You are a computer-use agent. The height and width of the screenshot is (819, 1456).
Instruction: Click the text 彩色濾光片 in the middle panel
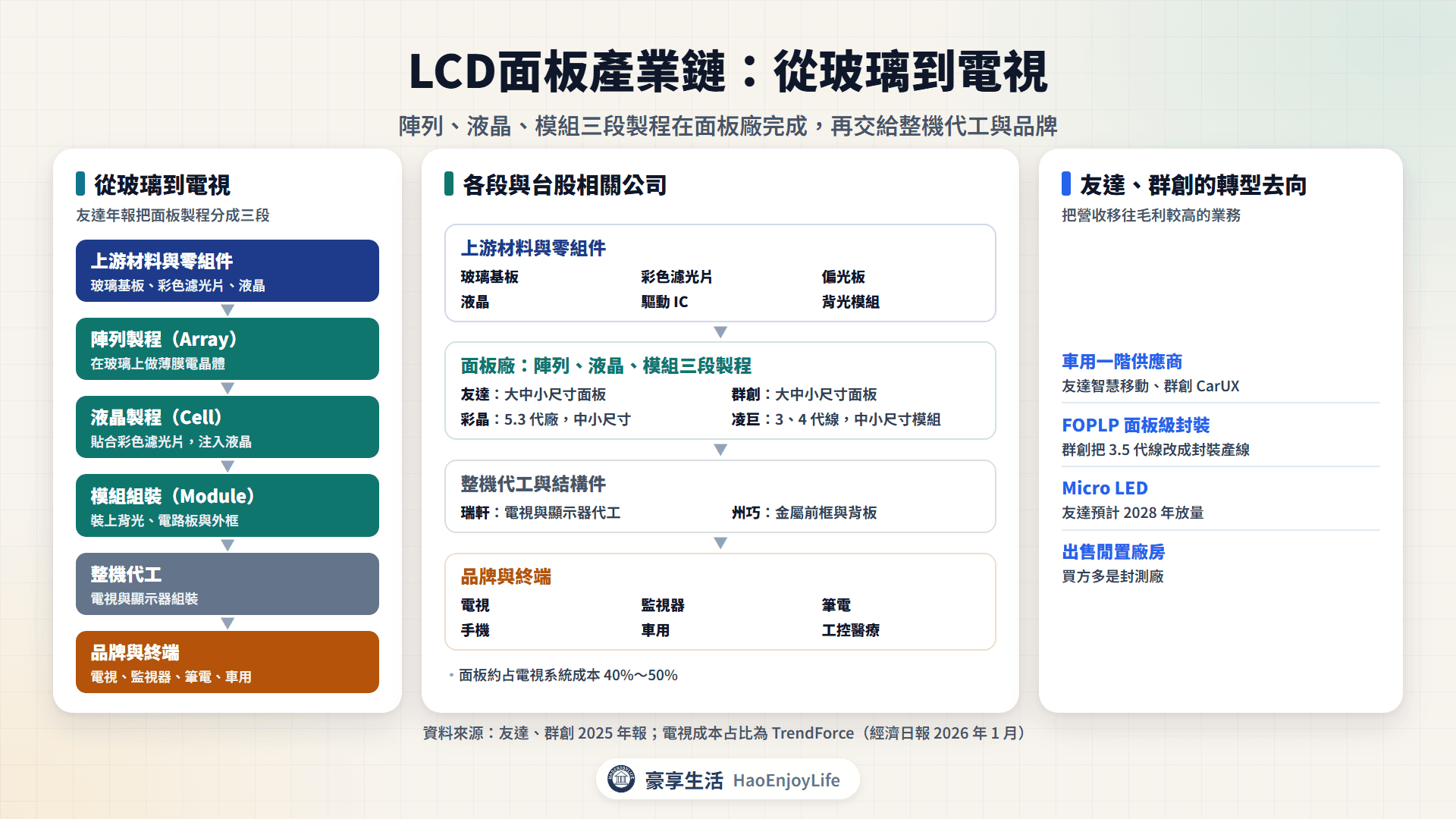(677, 277)
